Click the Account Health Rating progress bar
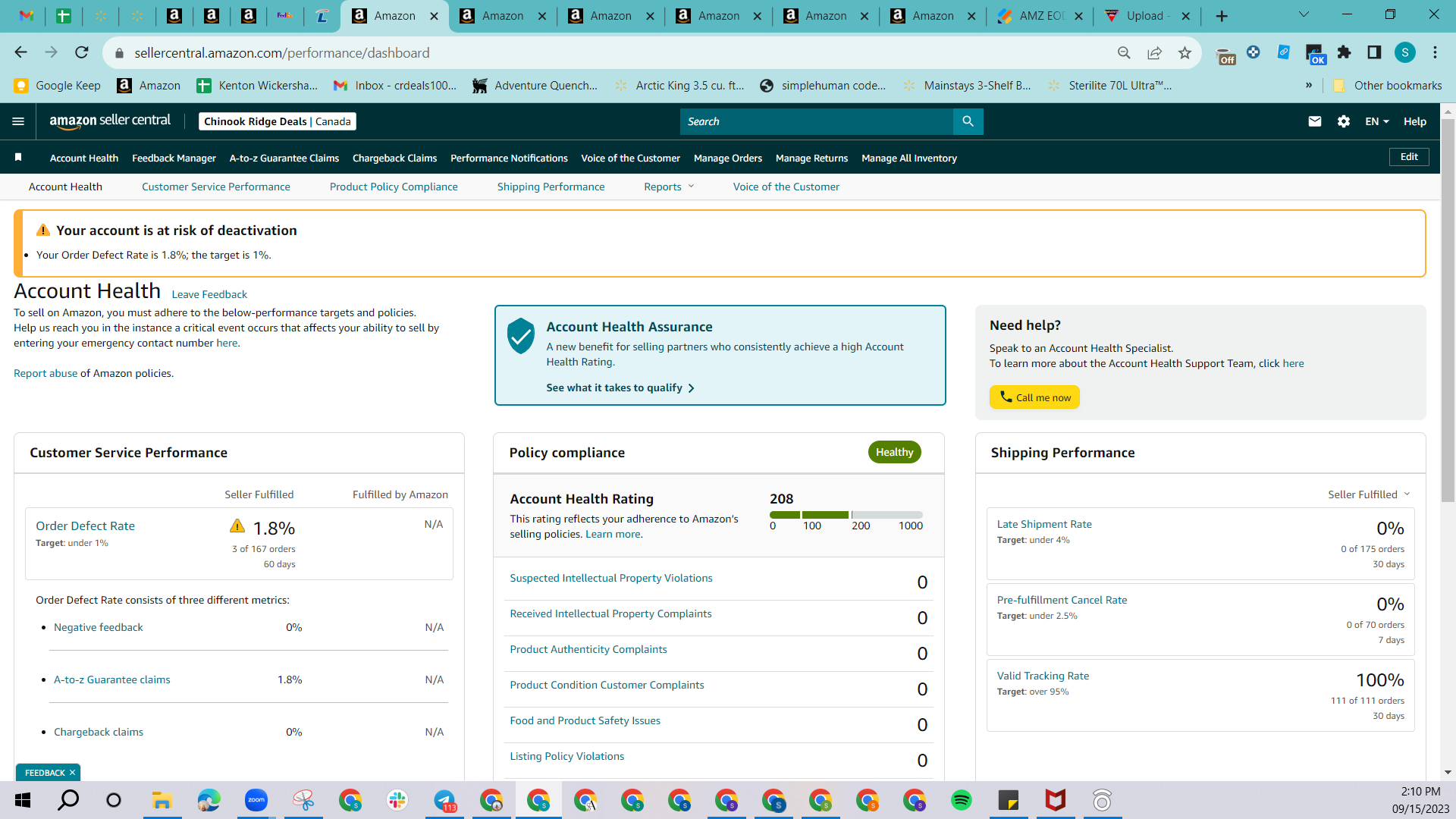1456x819 pixels. (846, 515)
